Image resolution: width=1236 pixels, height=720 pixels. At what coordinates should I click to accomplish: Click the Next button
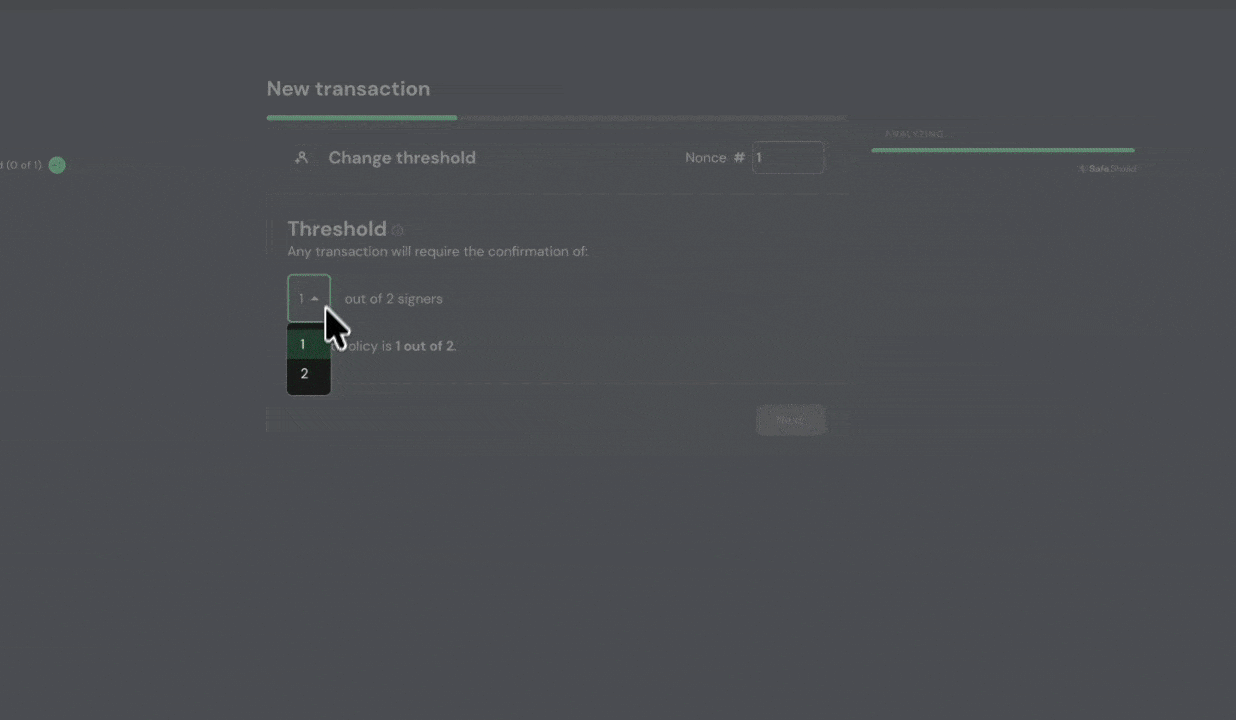click(x=790, y=420)
